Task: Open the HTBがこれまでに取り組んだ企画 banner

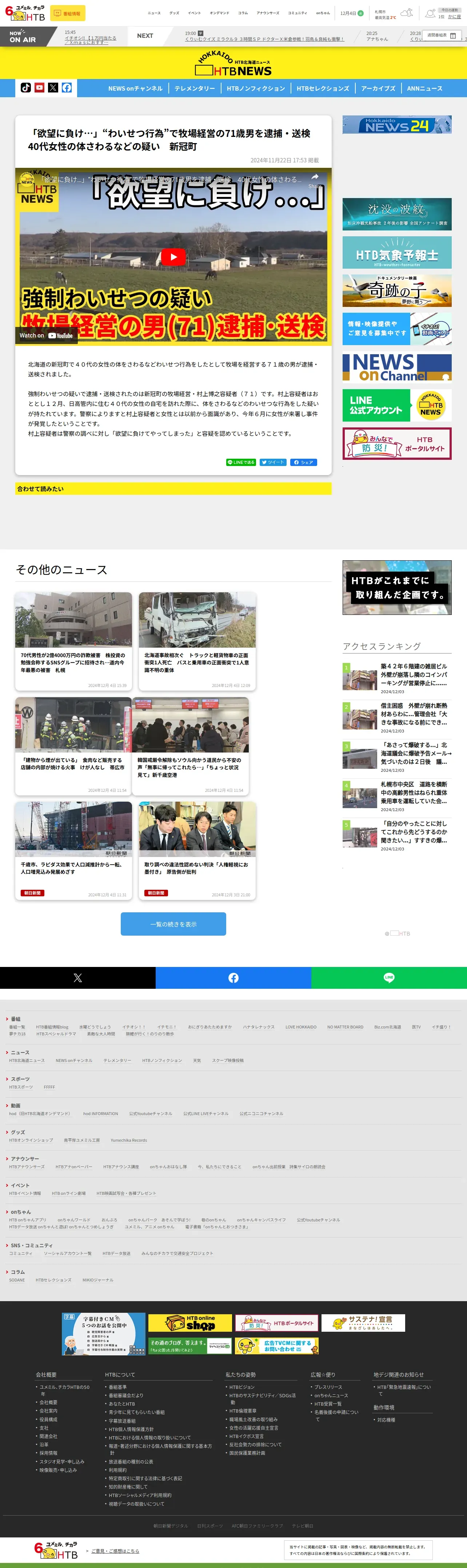Action: (397, 587)
